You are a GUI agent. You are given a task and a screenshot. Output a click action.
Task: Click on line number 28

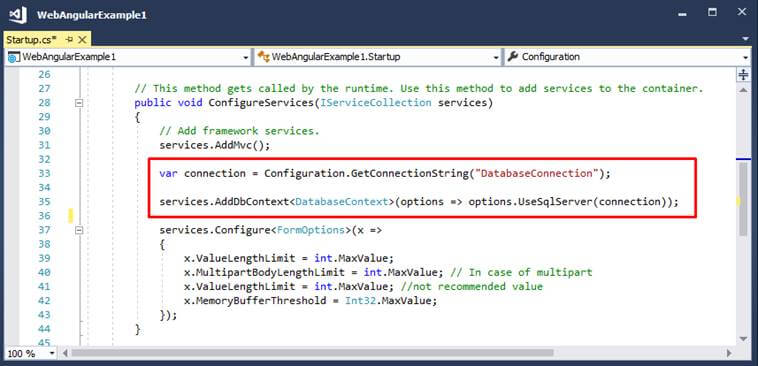pyautogui.click(x=44, y=102)
